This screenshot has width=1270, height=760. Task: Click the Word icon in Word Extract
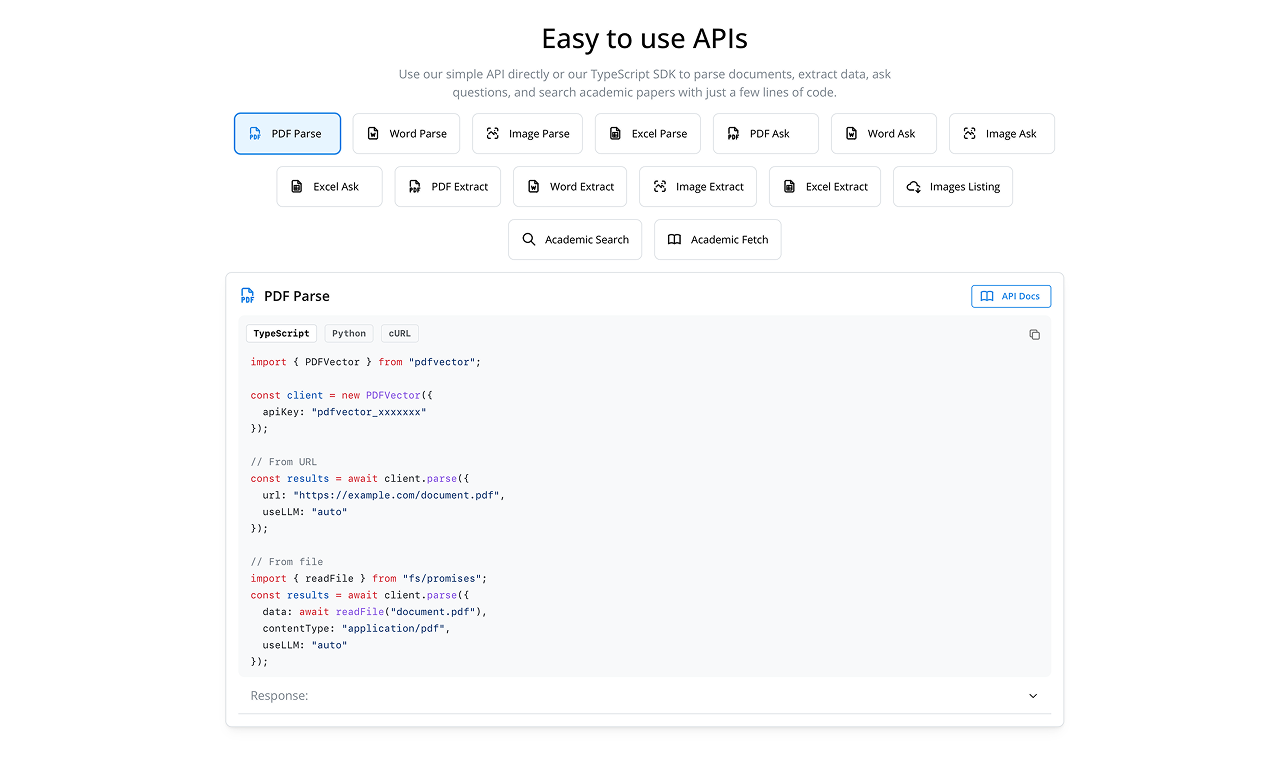click(x=533, y=187)
